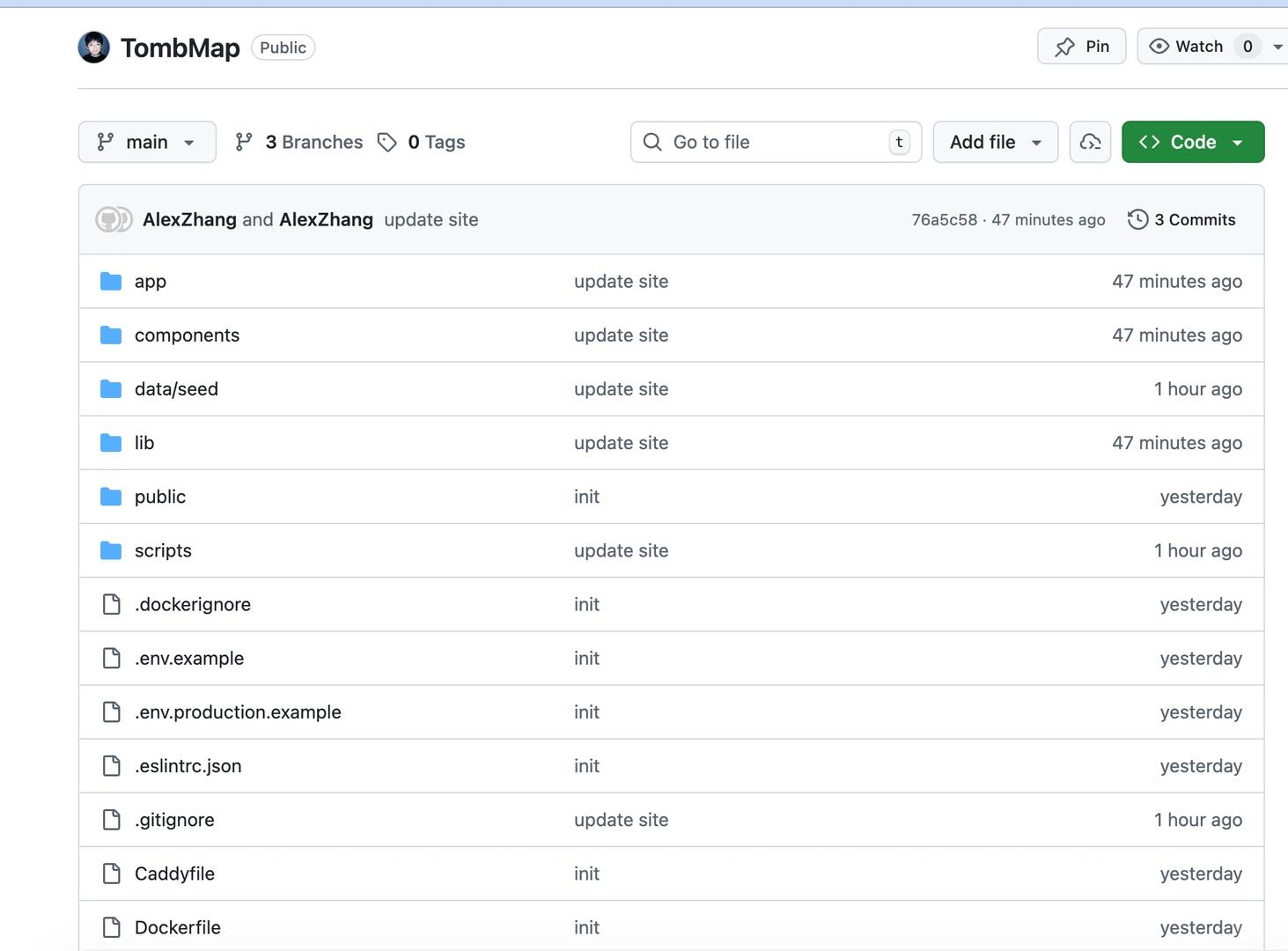
Task: Click 'update site' commit in components row
Action: 622,335
